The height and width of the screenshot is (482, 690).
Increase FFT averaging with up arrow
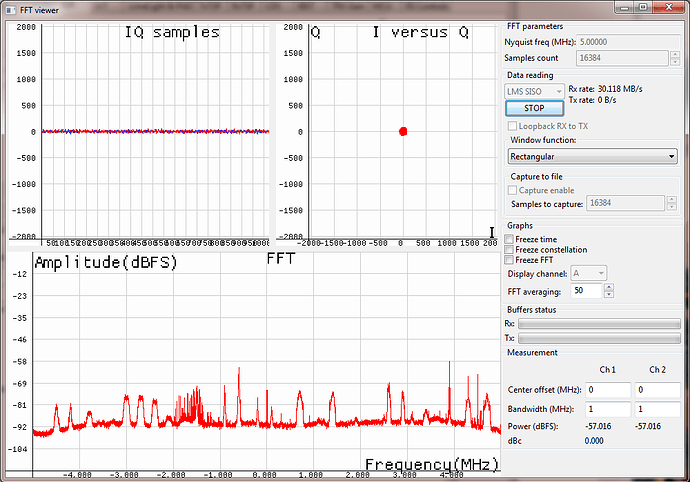point(609,288)
